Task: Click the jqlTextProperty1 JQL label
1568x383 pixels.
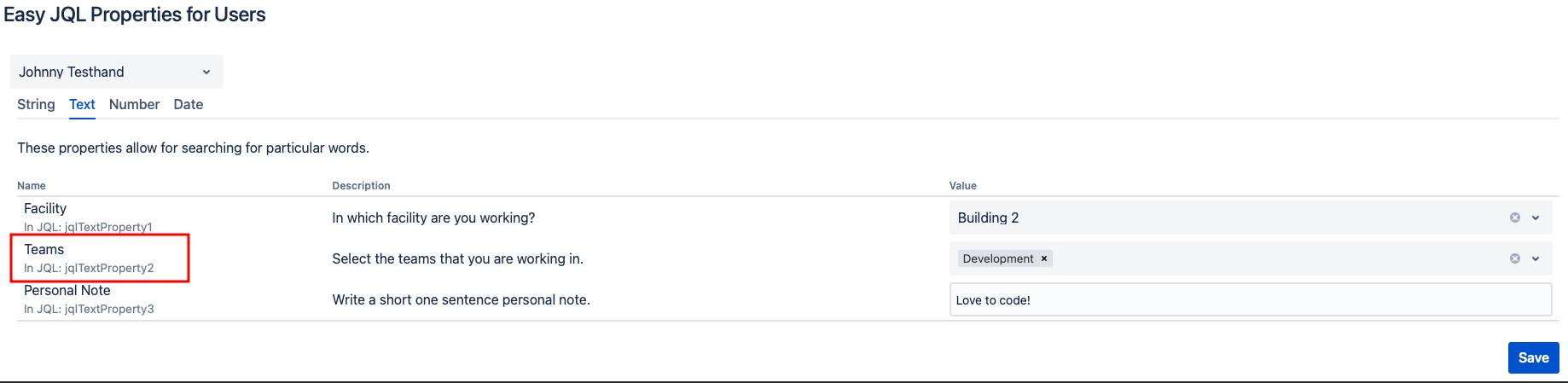Action: 88,227
